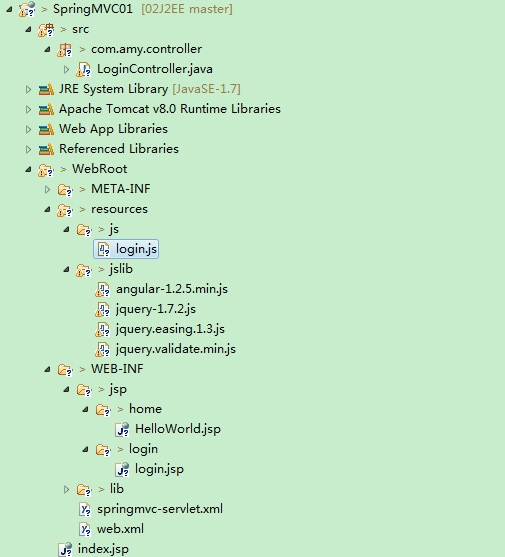Click the Apache Tomcat Runtime Libraries icon

(46, 109)
